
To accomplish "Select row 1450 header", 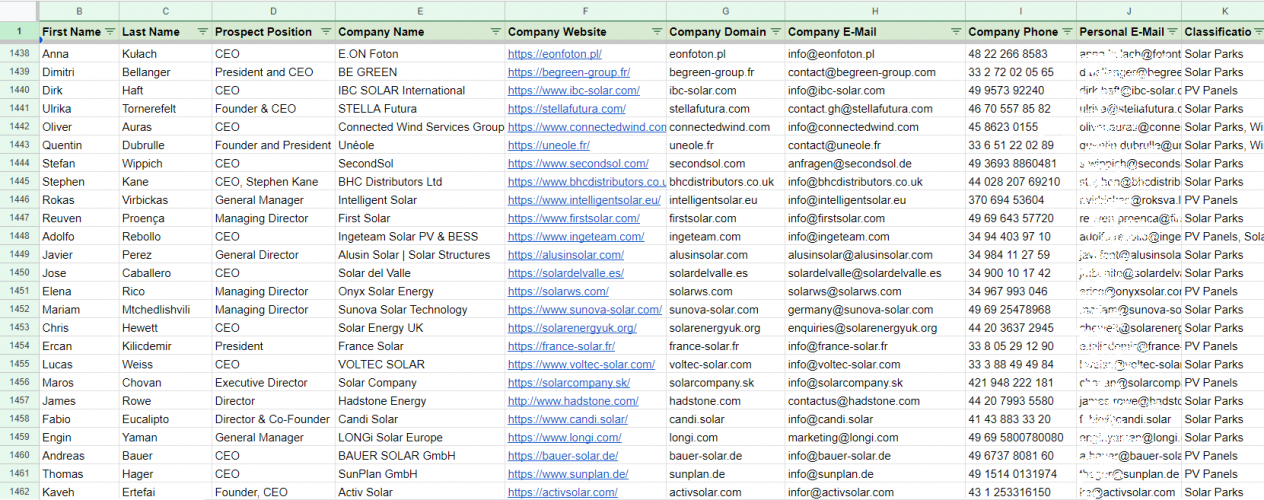I will [x=19, y=273].
